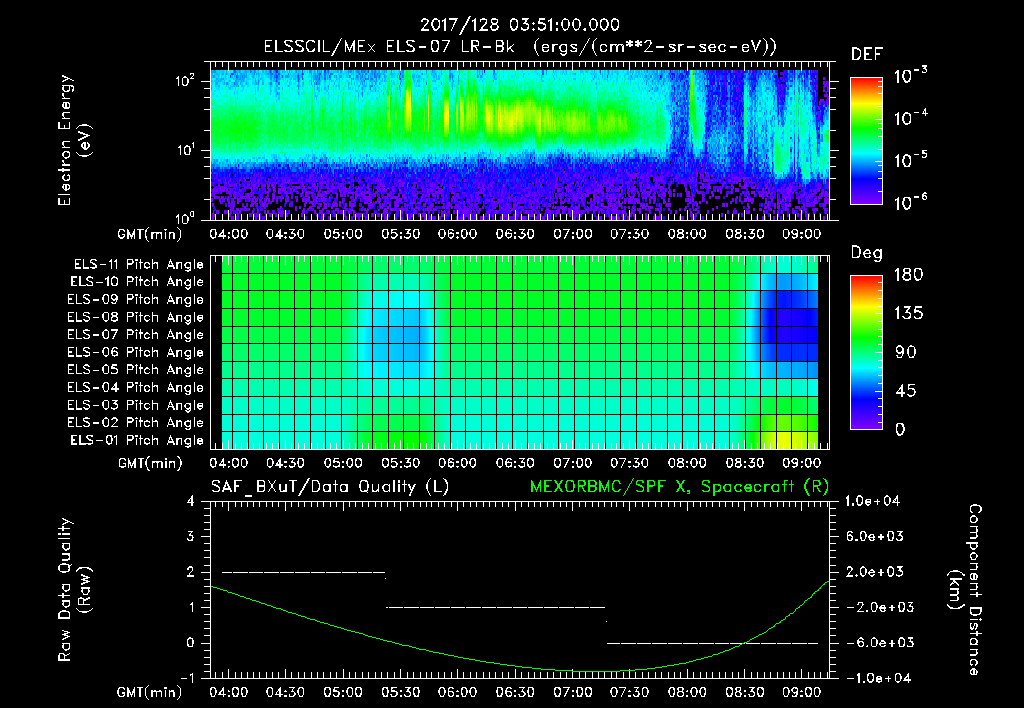1024x708 pixels.
Task: Select the ELS-11 Pitch Angle row label
Action: [x=138, y=265]
